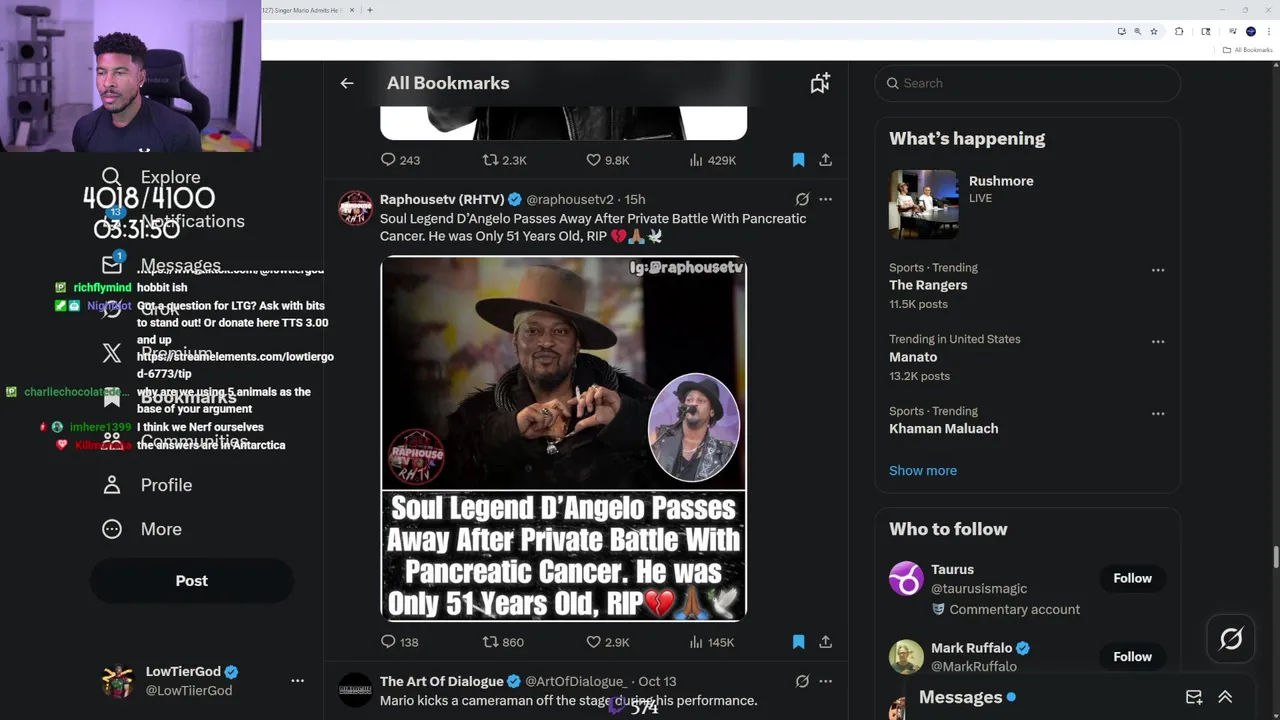Open the Rushmore live thumbnail
1280x720 pixels.
[924, 204]
